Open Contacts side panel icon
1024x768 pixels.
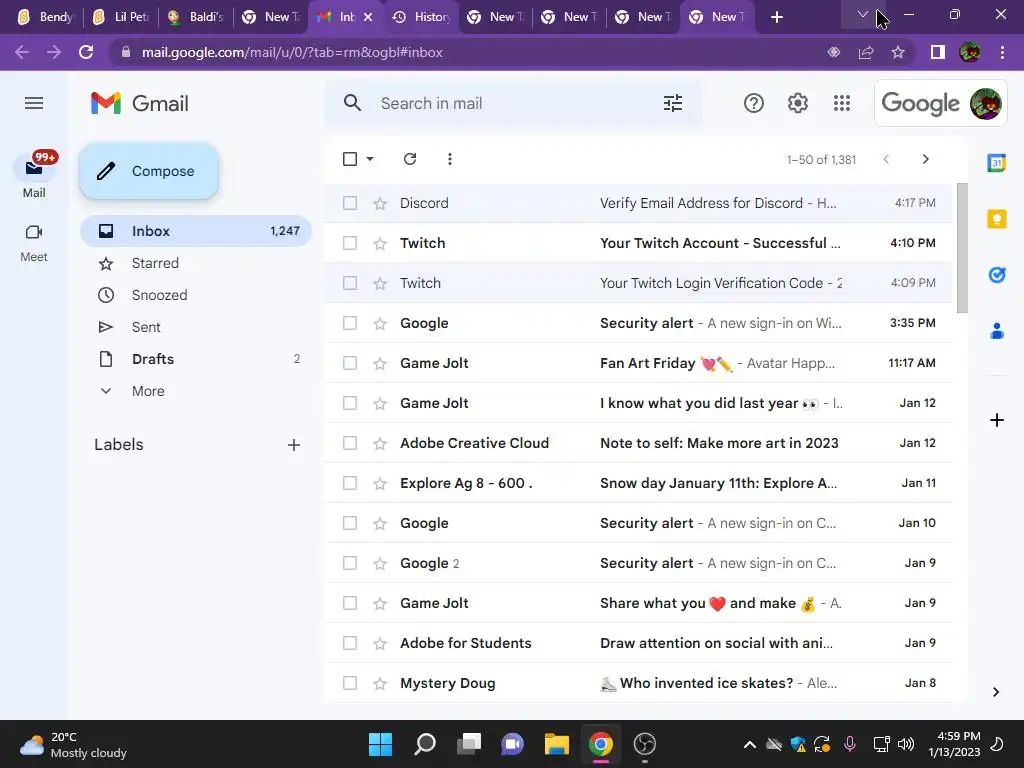click(x=997, y=331)
